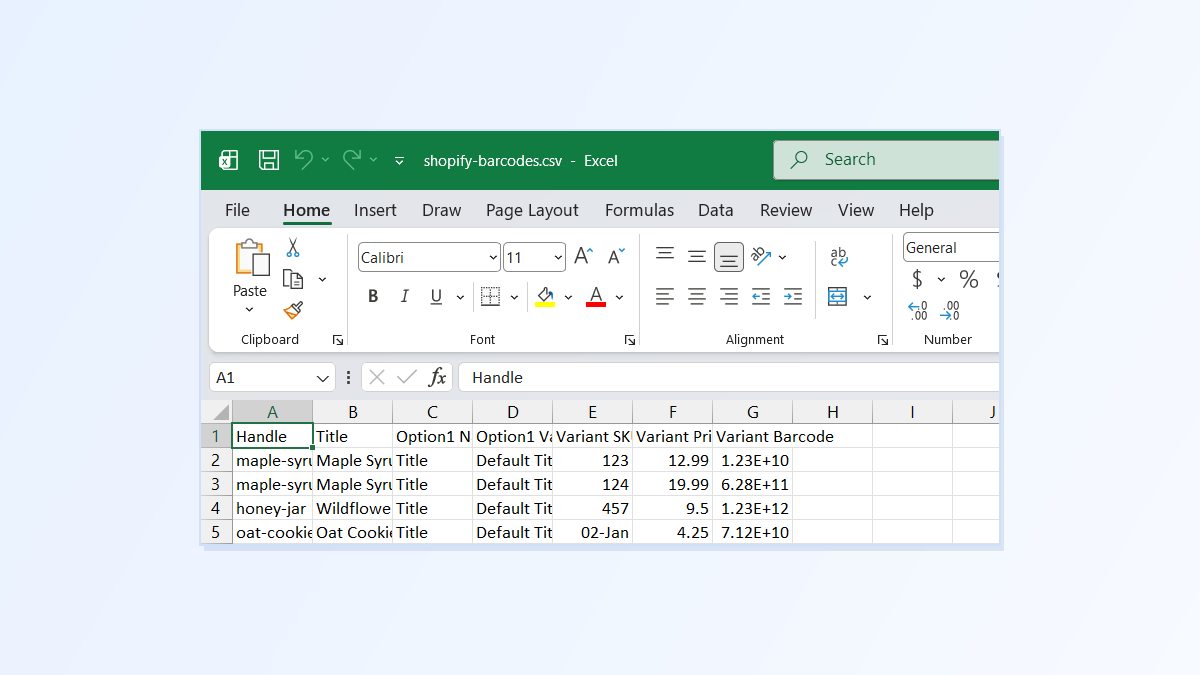1200x675 pixels.
Task: Open Font Color palette dropdown
Action: 619,297
